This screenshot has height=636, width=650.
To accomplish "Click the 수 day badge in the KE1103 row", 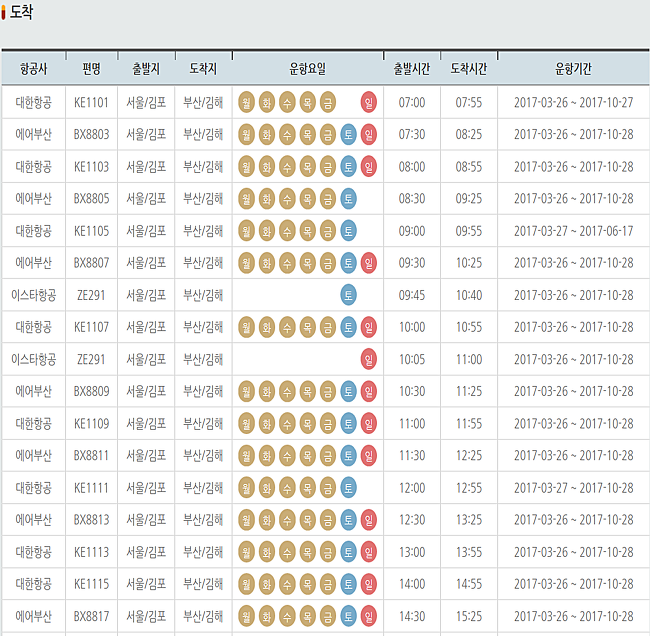I will (x=287, y=167).
